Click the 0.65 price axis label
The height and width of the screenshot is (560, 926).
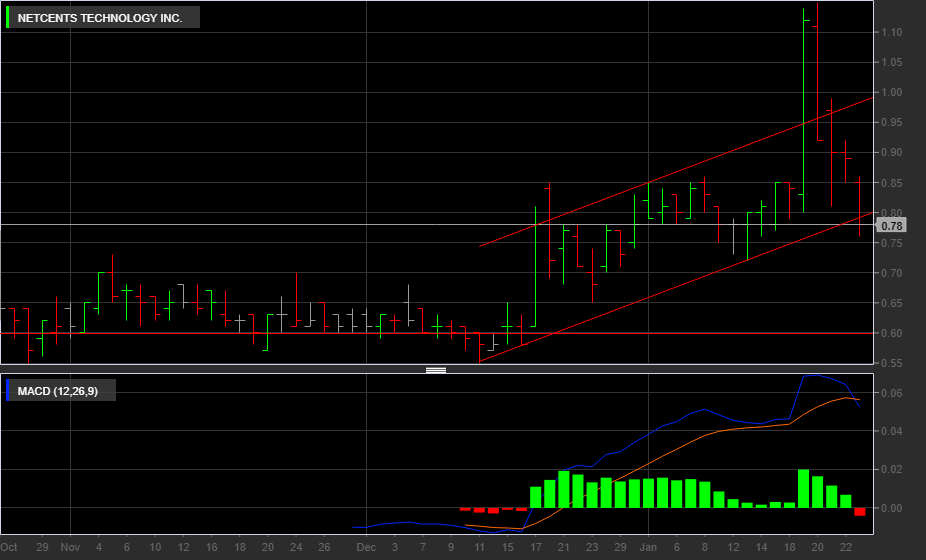click(892, 304)
